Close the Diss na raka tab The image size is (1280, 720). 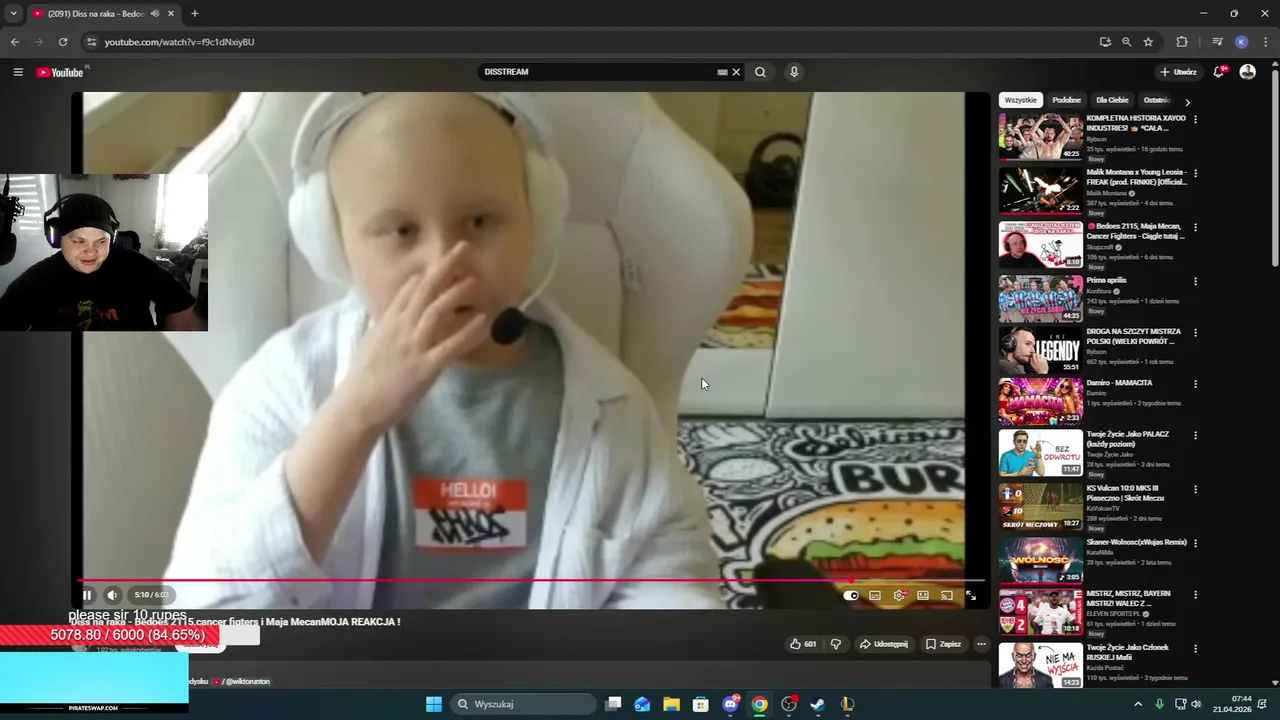pyautogui.click(x=171, y=14)
